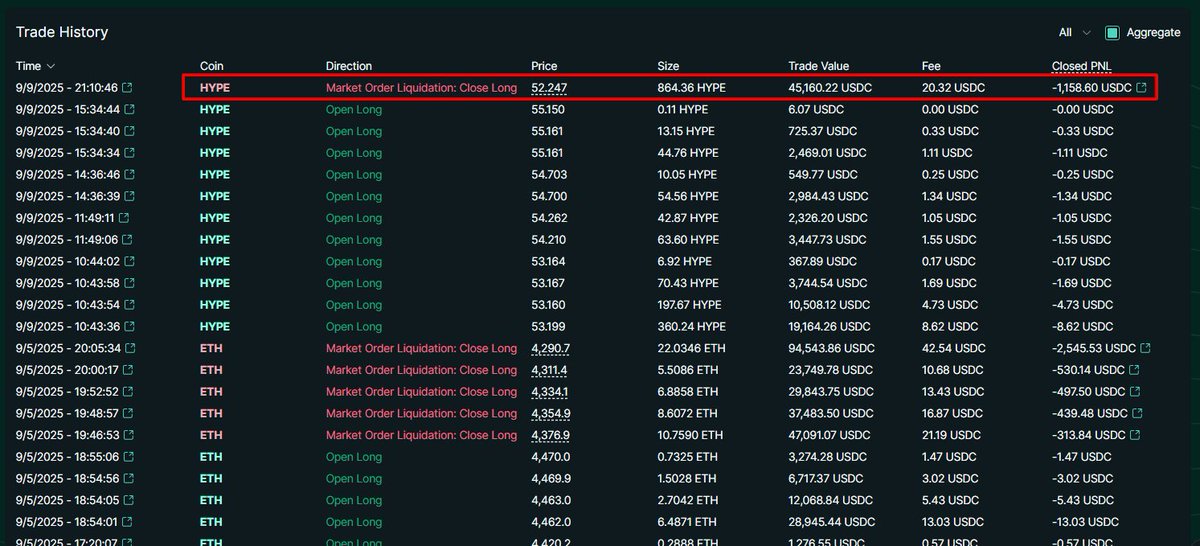Click liquidation price 4,334.1

tap(551, 392)
